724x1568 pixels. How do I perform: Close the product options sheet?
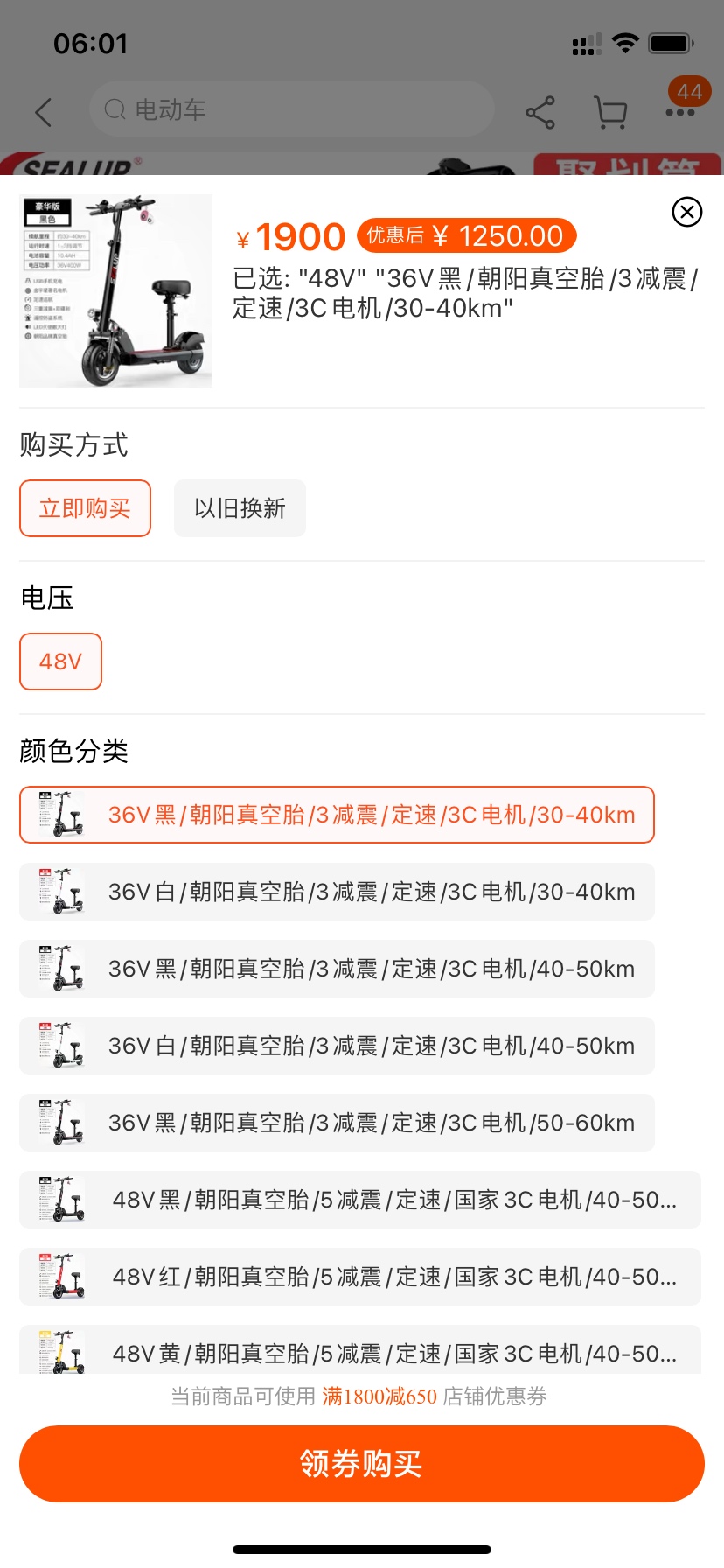(687, 212)
